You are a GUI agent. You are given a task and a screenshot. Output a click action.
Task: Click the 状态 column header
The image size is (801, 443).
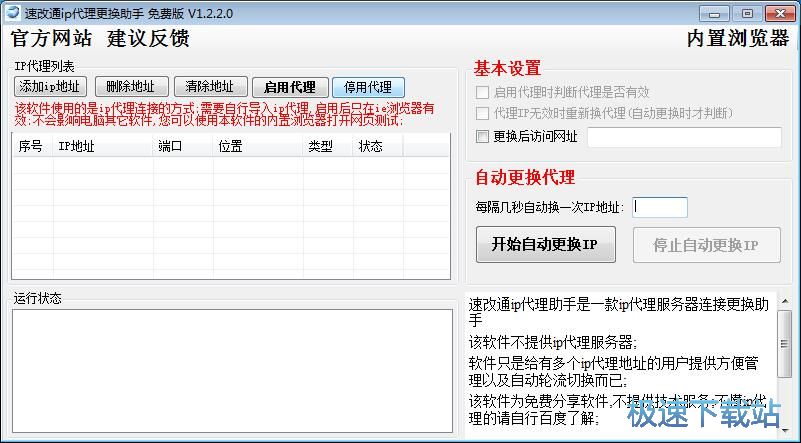[378, 146]
